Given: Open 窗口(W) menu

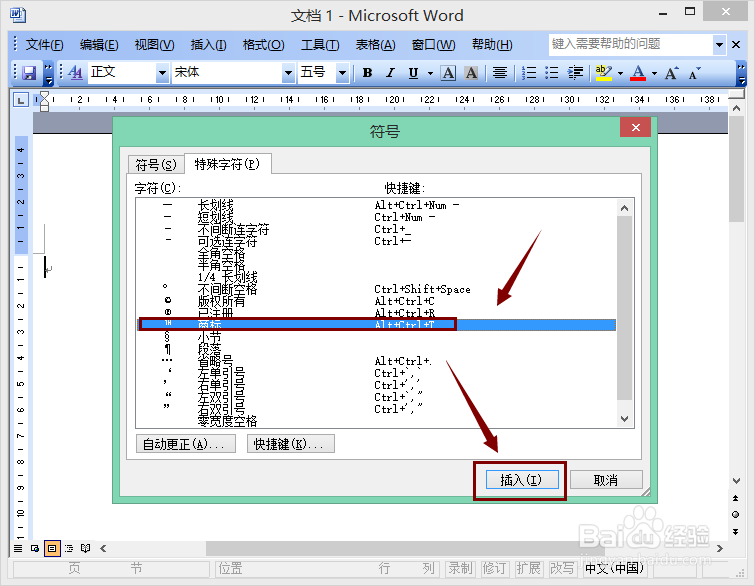Looking at the screenshot, I should pyautogui.click(x=433, y=45).
